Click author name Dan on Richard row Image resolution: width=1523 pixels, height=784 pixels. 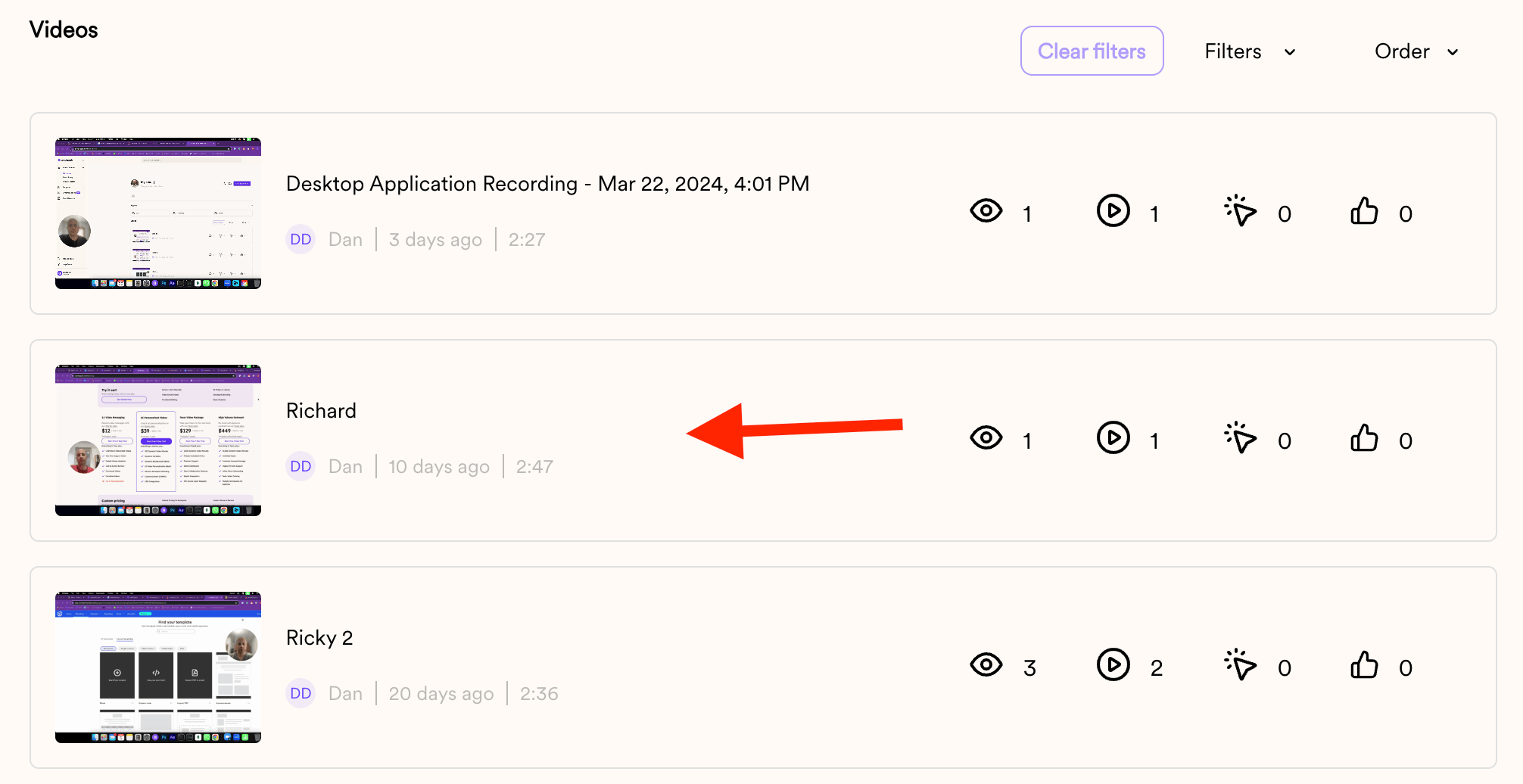(345, 467)
